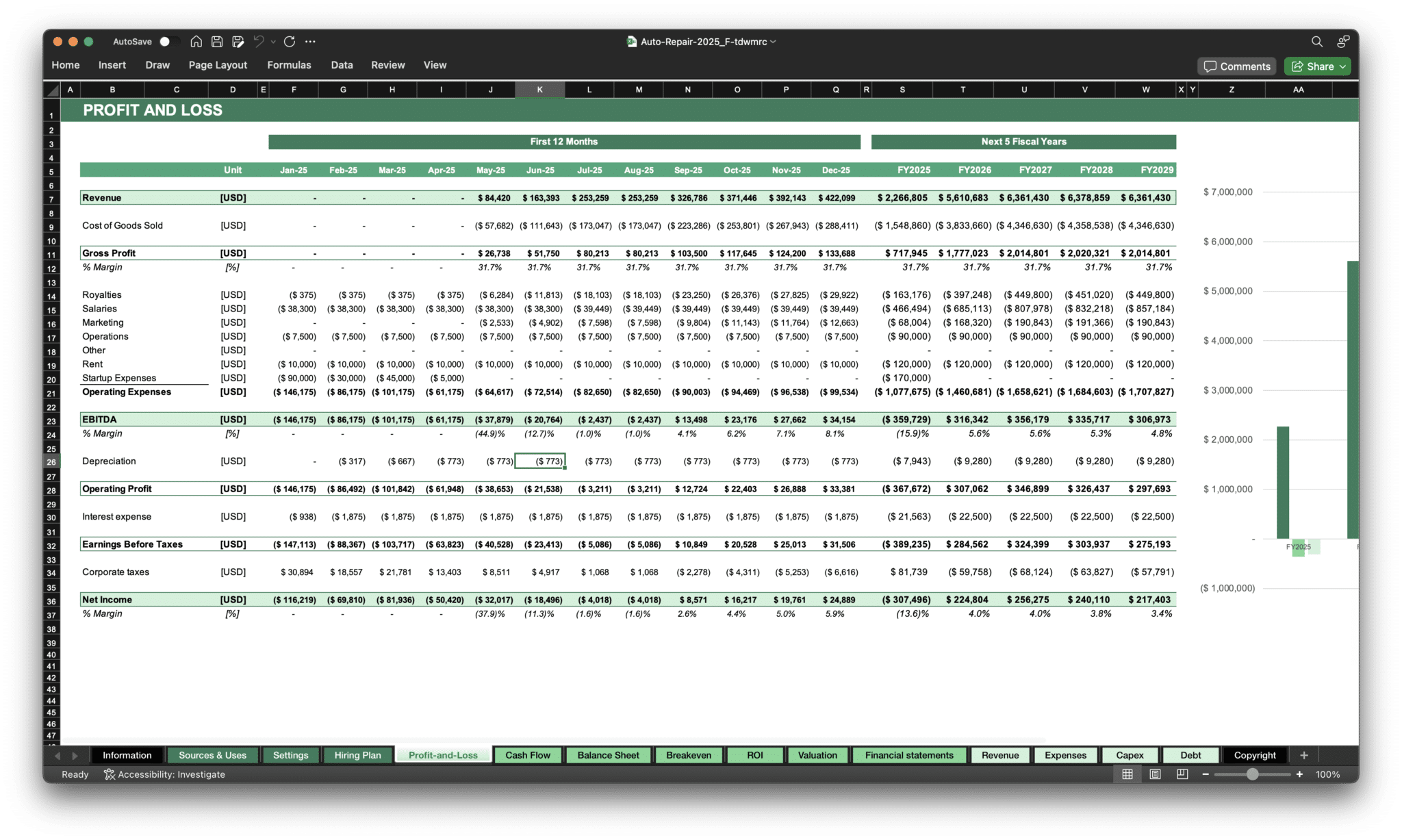The height and width of the screenshot is (840, 1402).
Task: Click the Redo/Repeat icon
Action: coord(290,42)
